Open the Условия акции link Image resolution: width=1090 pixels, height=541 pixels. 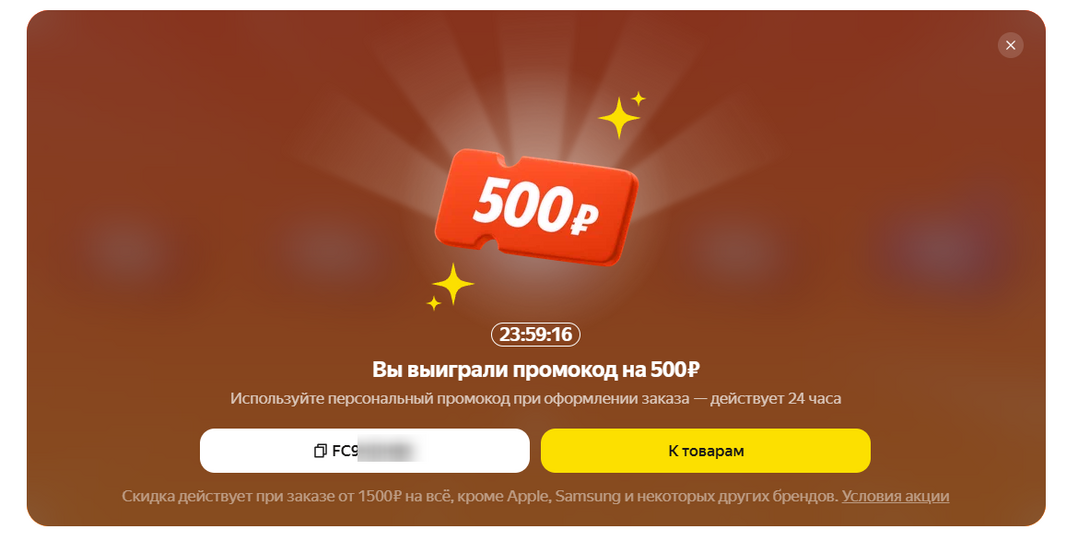(895, 496)
